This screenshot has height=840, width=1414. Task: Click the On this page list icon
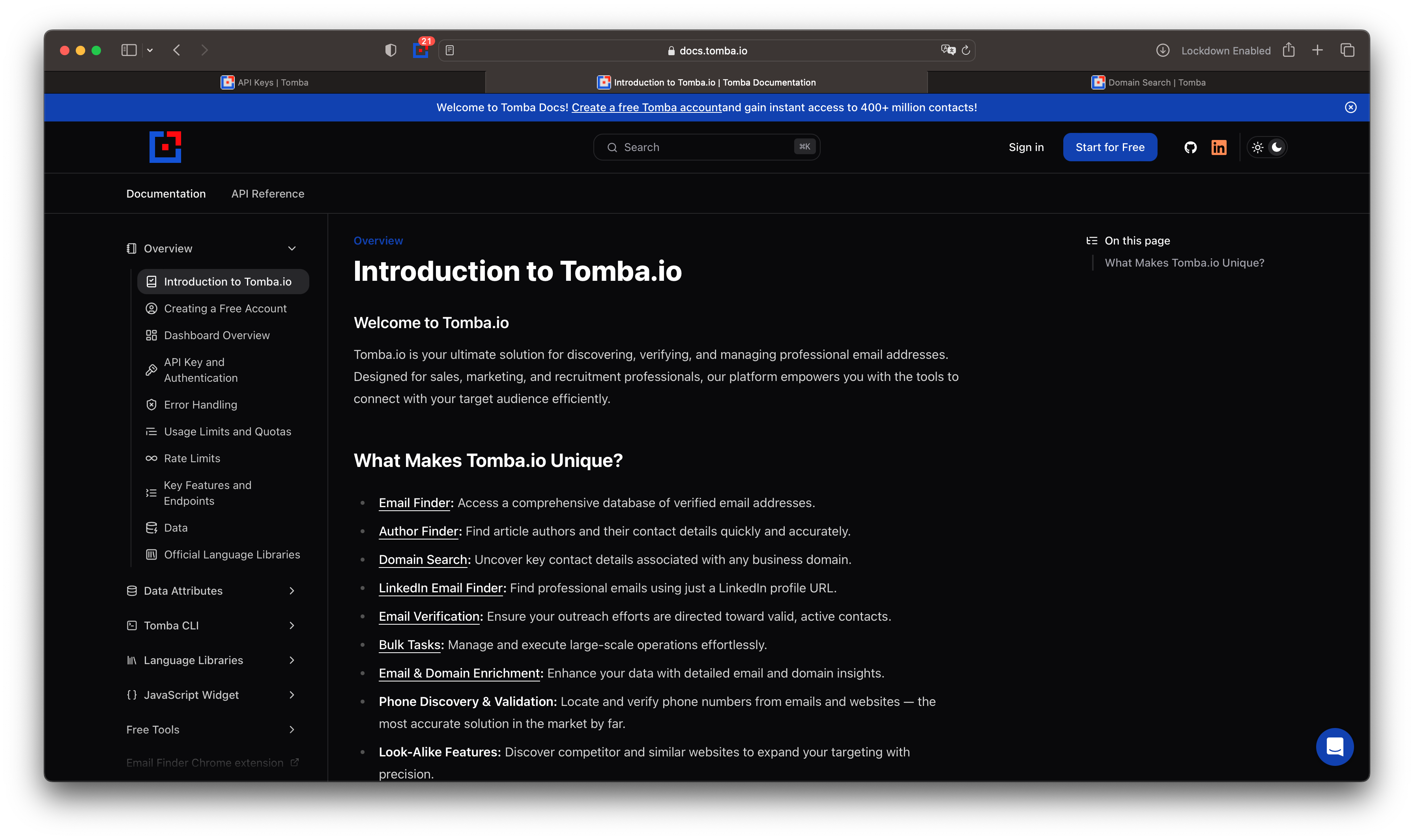1092,241
